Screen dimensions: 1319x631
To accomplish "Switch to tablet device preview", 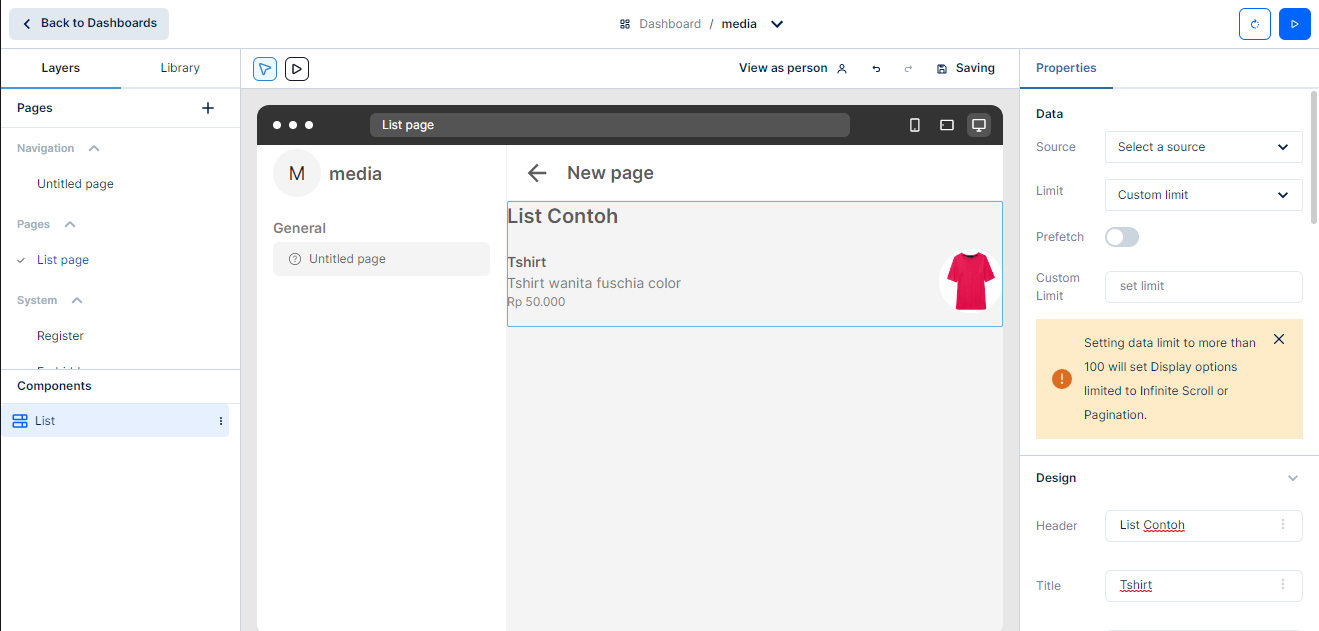I will tap(946, 125).
